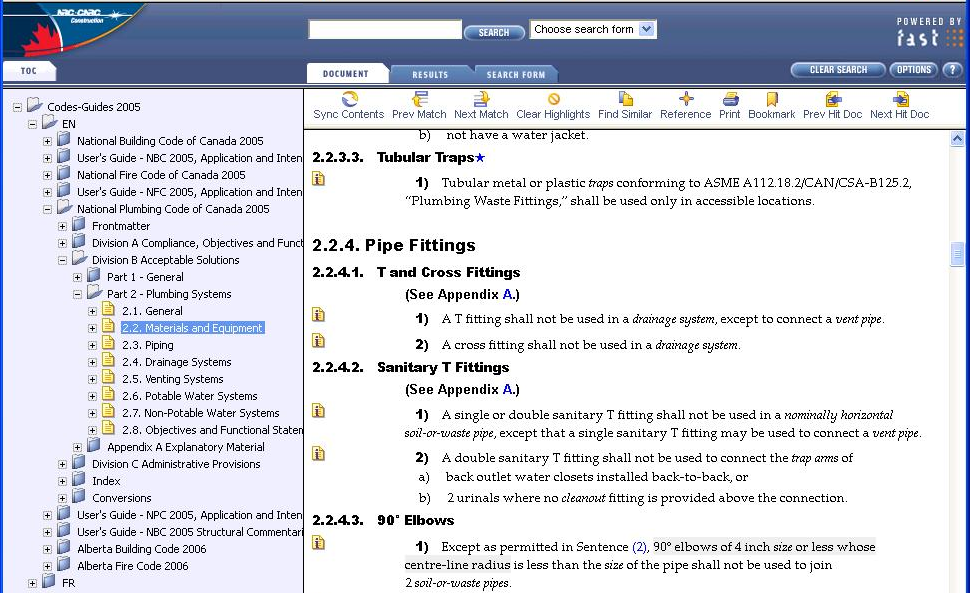This screenshot has width=970, height=593.
Task: Click the document vertical scrollbar thumb
Action: [957, 254]
